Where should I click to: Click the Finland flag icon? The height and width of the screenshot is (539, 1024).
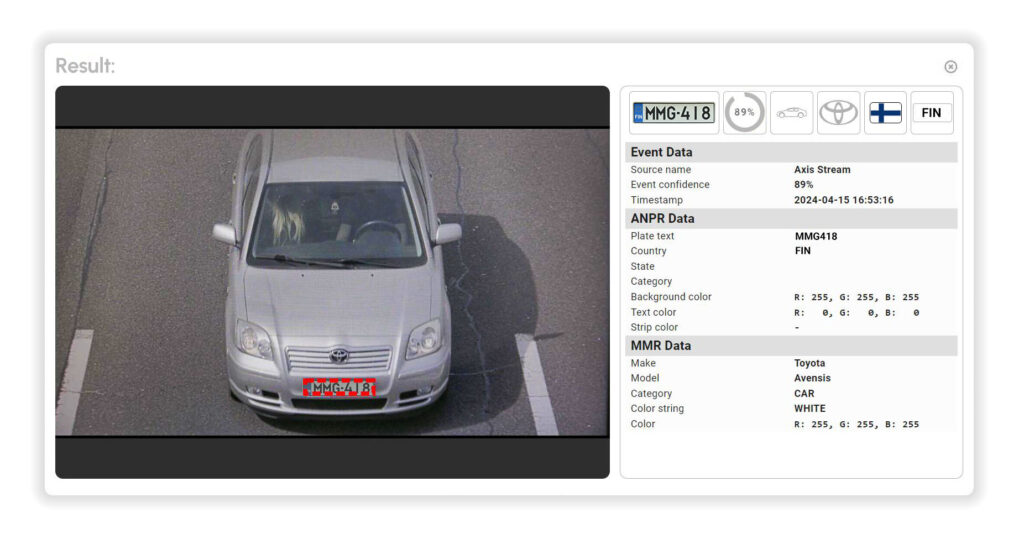coord(885,113)
